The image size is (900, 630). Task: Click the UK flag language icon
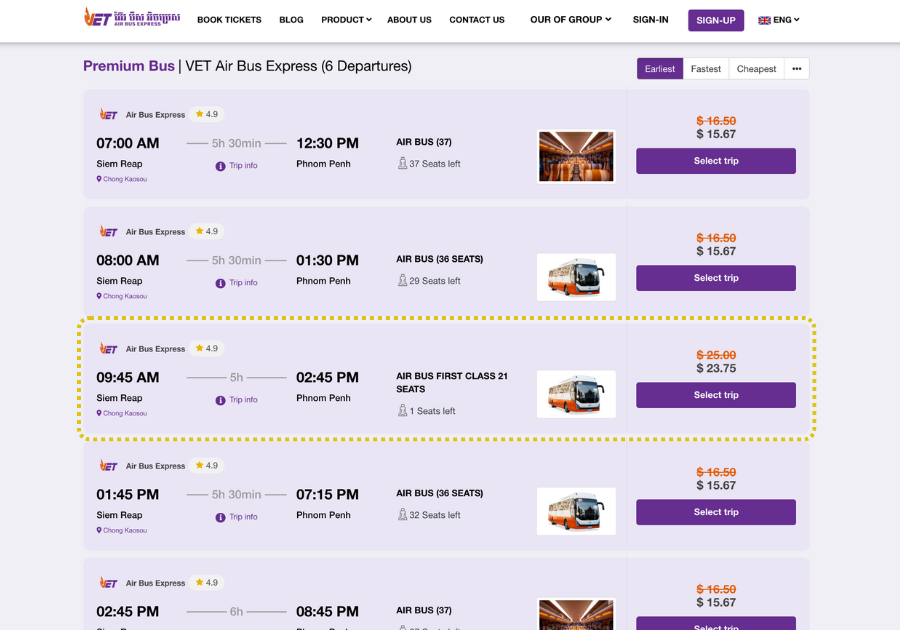point(764,20)
